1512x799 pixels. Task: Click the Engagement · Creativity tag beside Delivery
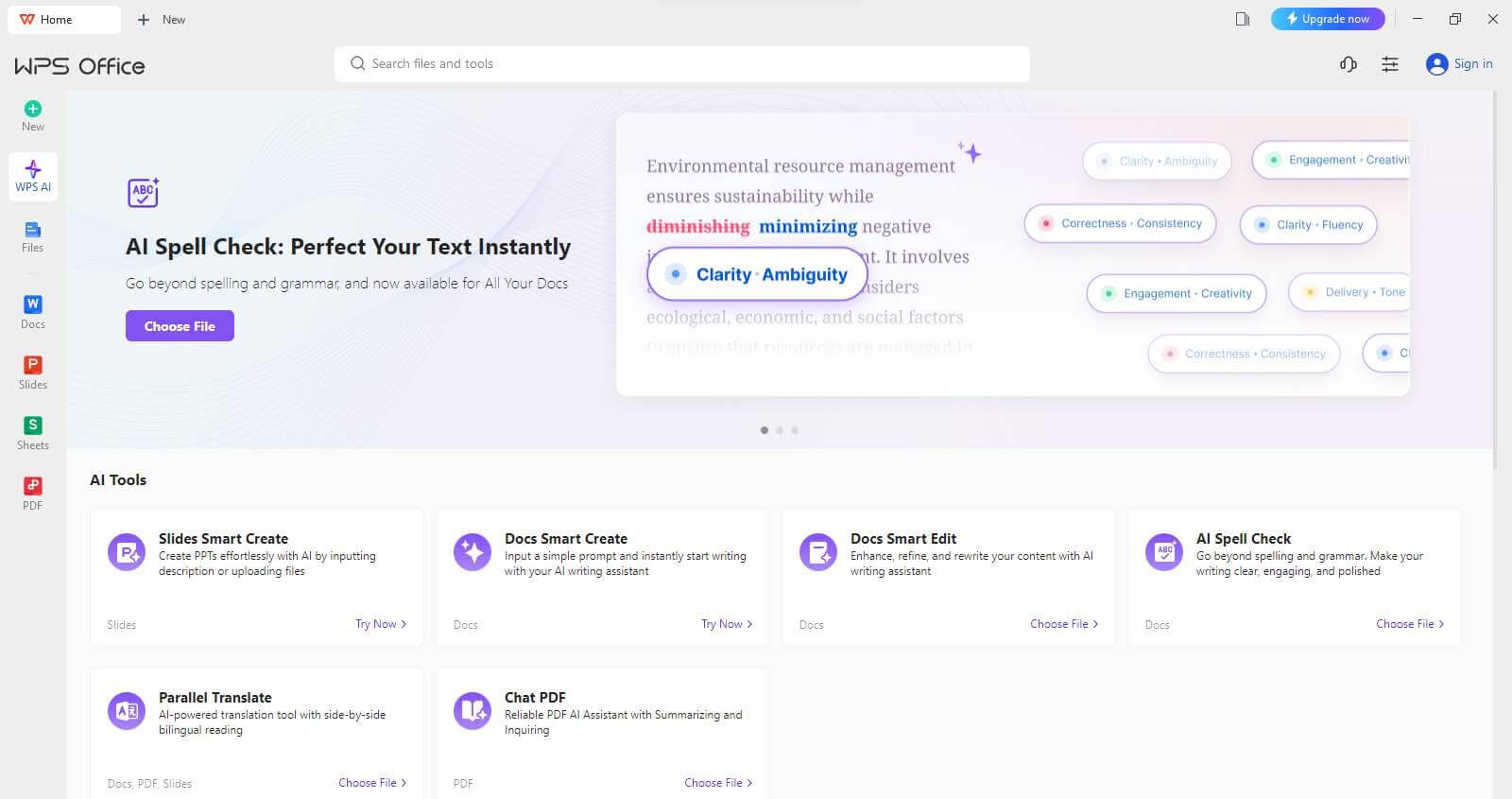coord(1176,293)
